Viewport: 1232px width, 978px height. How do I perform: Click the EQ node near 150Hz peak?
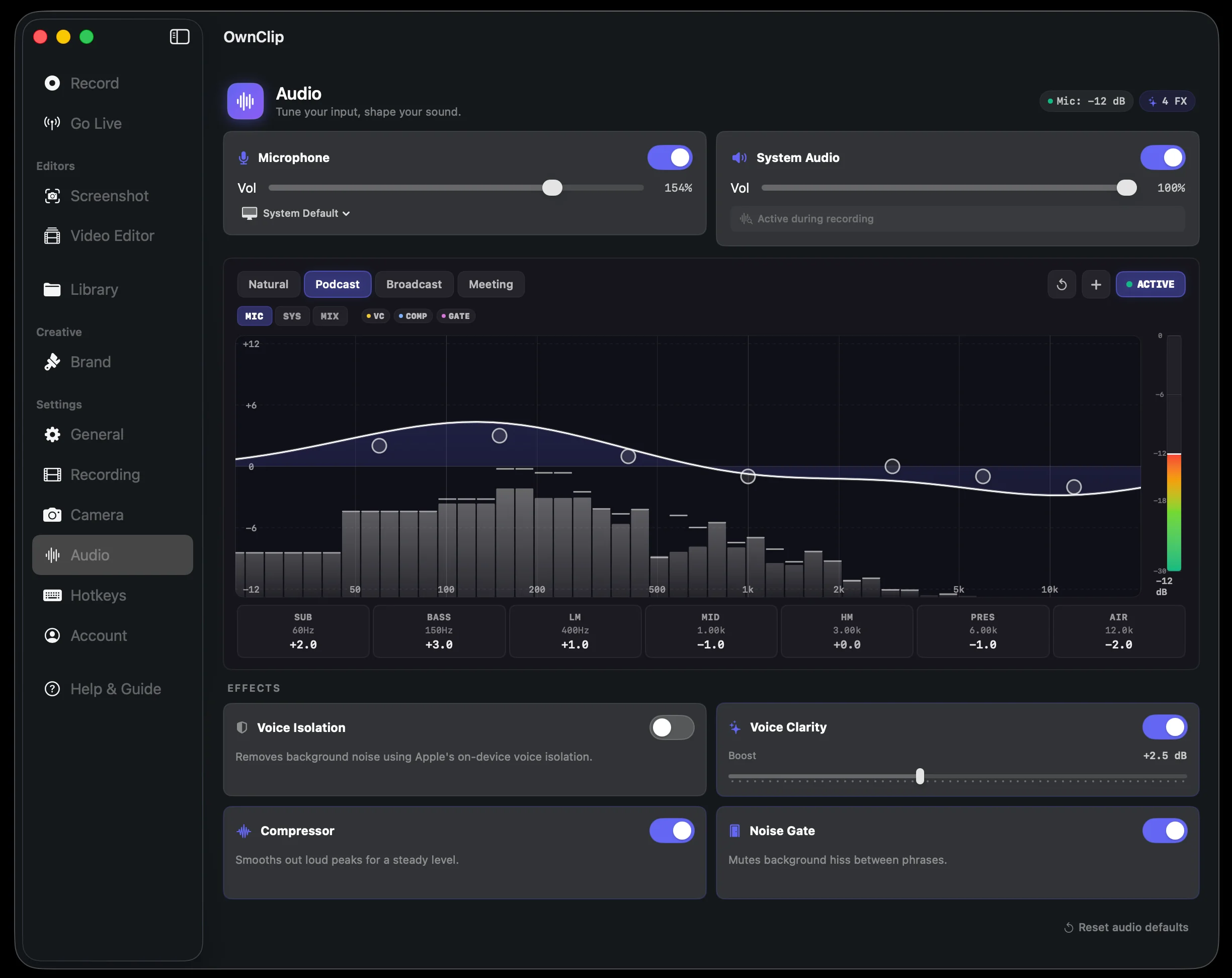[x=500, y=436]
